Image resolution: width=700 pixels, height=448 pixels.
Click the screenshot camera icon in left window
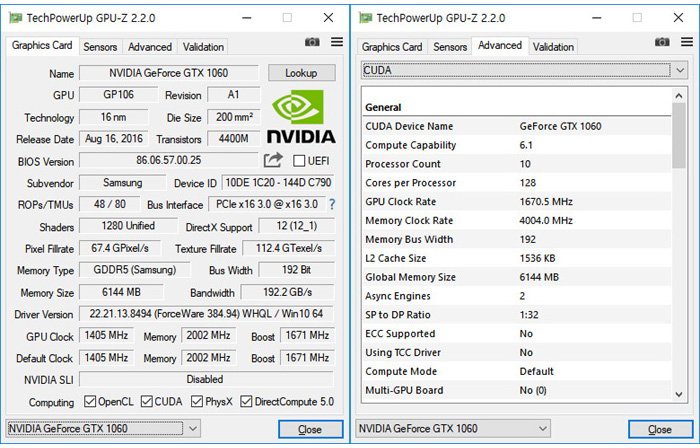pos(312,42)
